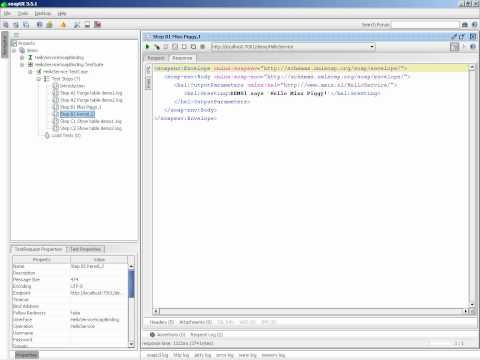Click the round gray icon left of endpoint field
The height and width of the screenshot is (360, 480).
[x=202, y=47]
